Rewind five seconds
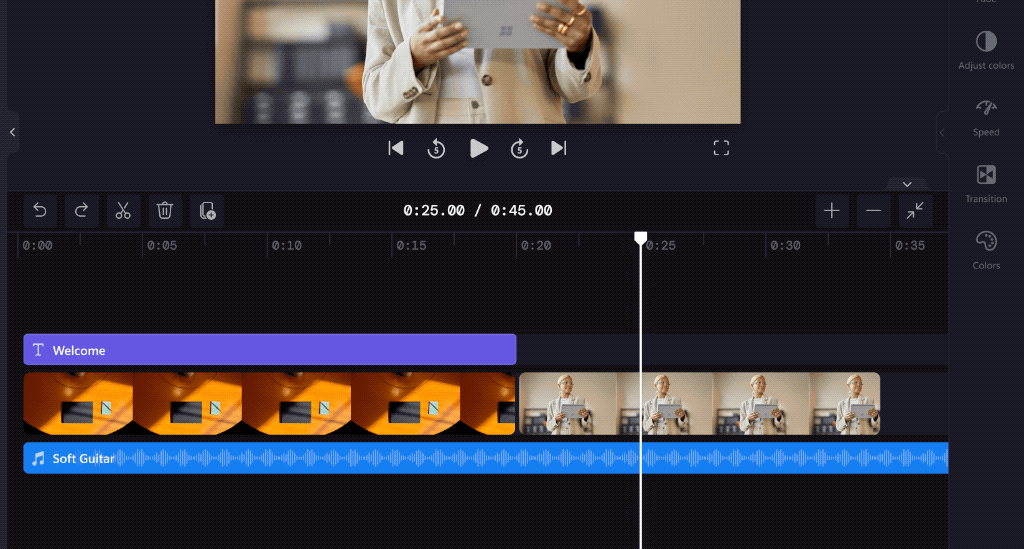Image resolution: width=1024 pixels, height=549 pixels. 436,149
